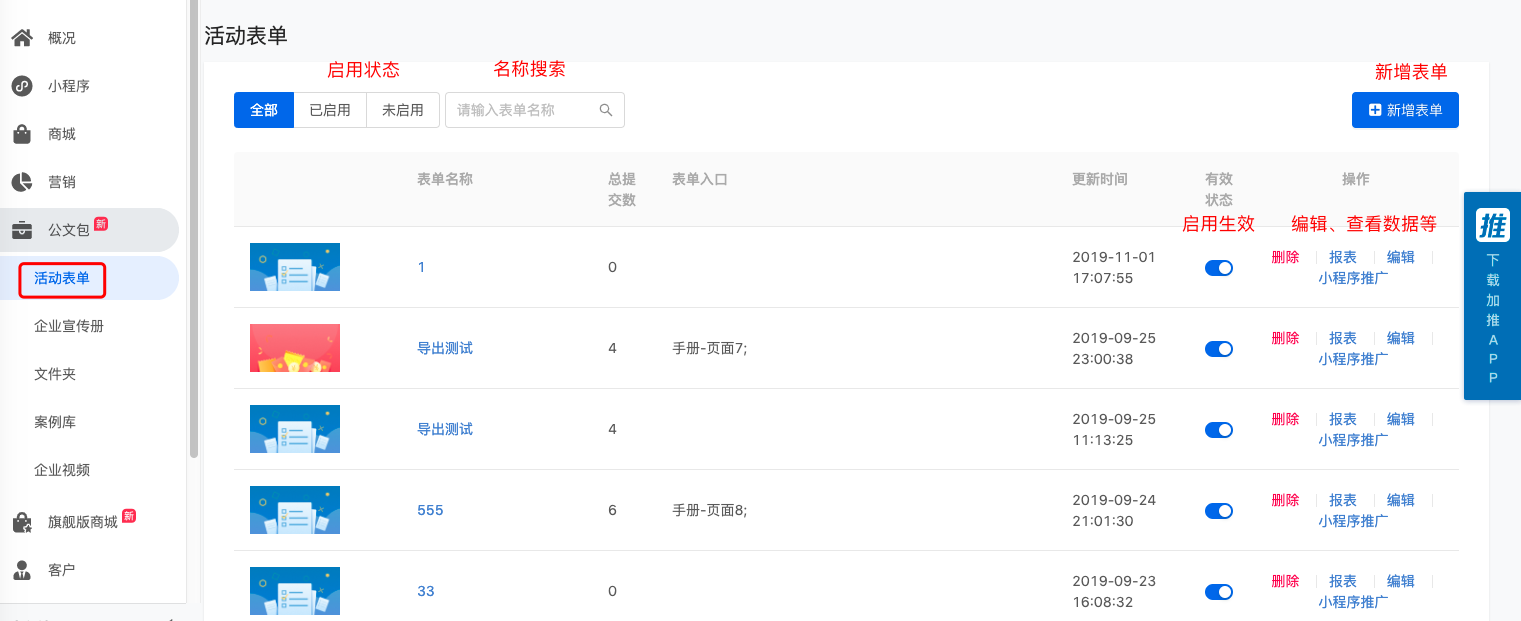The image size is (1521, 621).
Task: Click thumbnail of form 555
Action: pyautogui.click(x=295, y=510)
